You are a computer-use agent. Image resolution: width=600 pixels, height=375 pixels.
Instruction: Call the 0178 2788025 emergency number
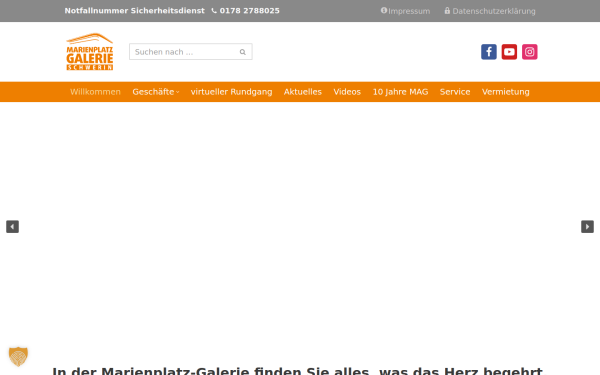[246, 11]
